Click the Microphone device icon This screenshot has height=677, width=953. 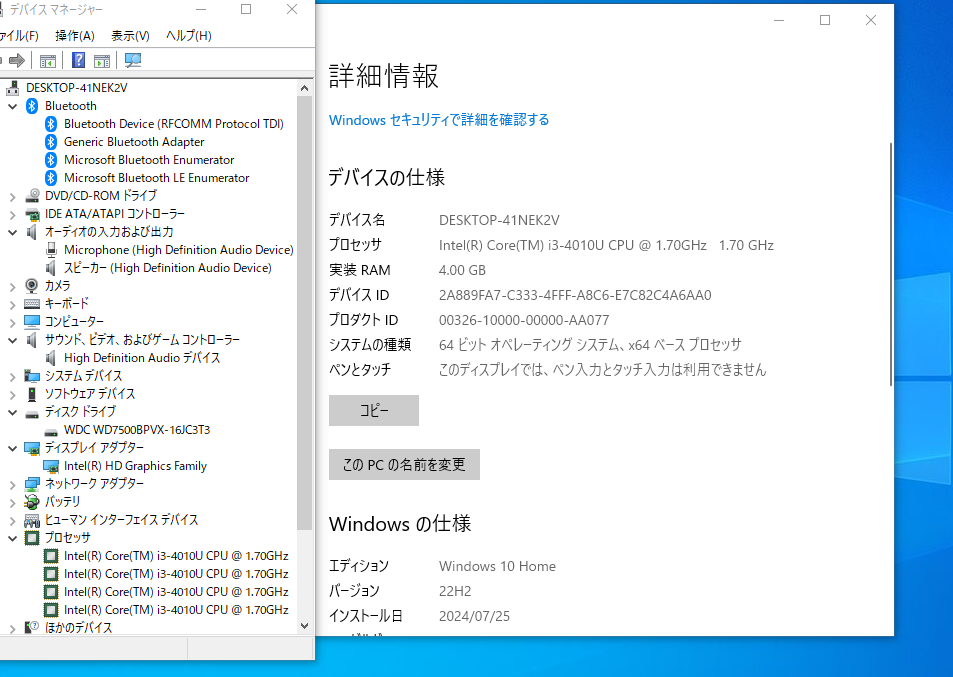[x=52, y=250]
